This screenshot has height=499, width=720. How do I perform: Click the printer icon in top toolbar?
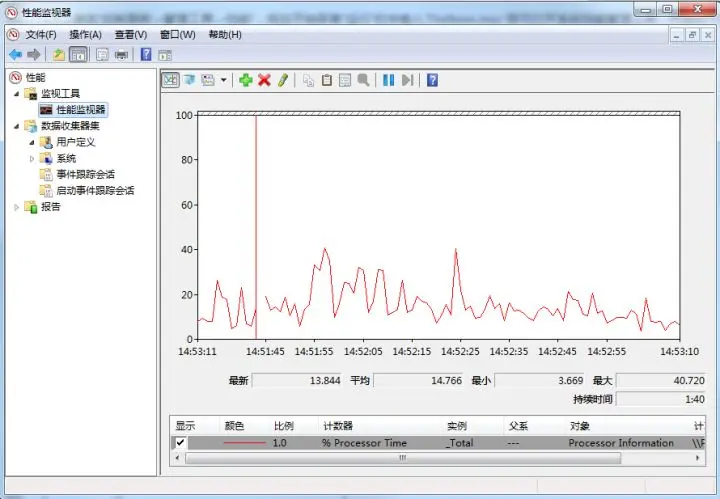click(x=121, y=55)
